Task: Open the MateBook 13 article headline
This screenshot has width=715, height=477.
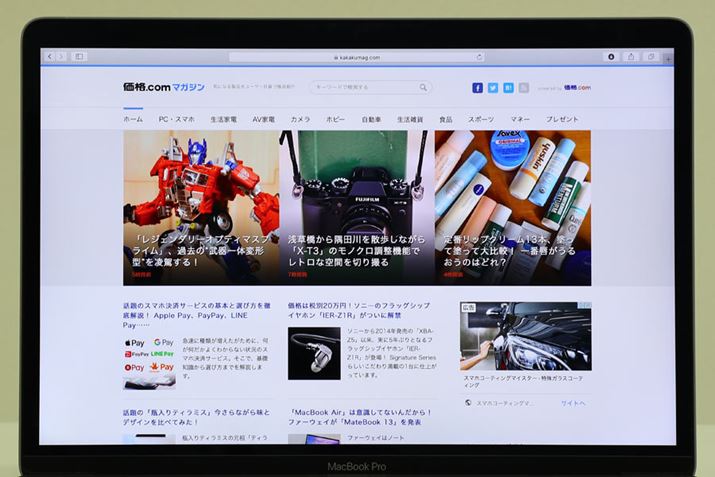Action: pos(360,417)
